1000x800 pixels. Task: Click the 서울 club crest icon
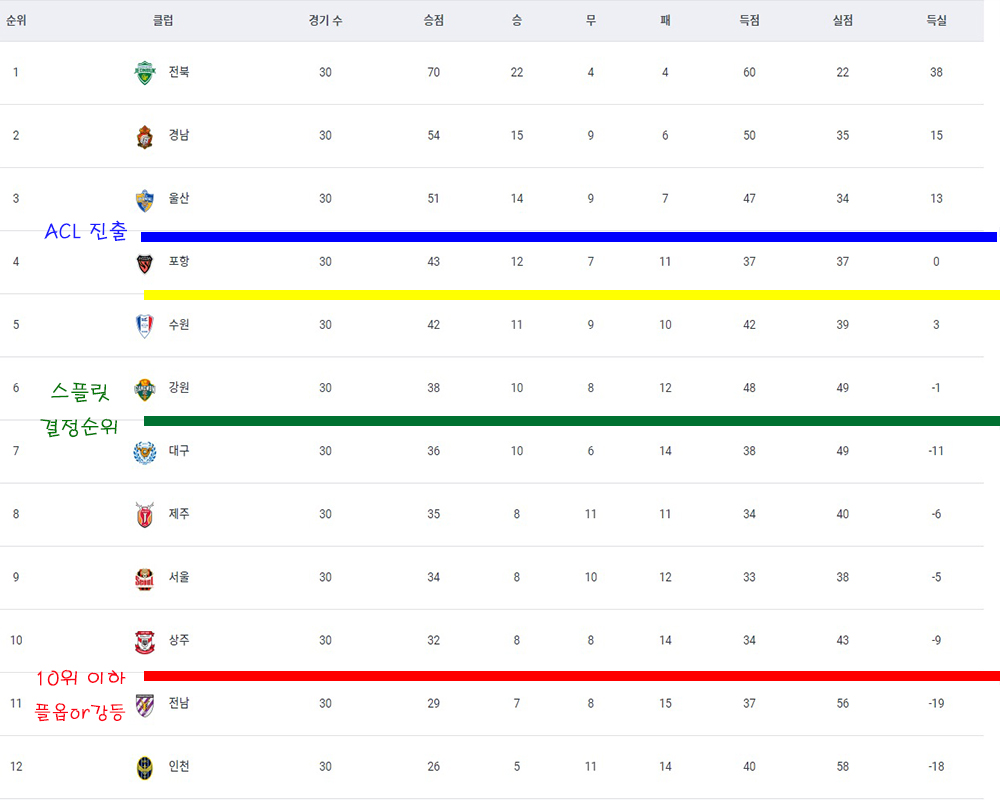pyautogui.click(x=145, y=578)
